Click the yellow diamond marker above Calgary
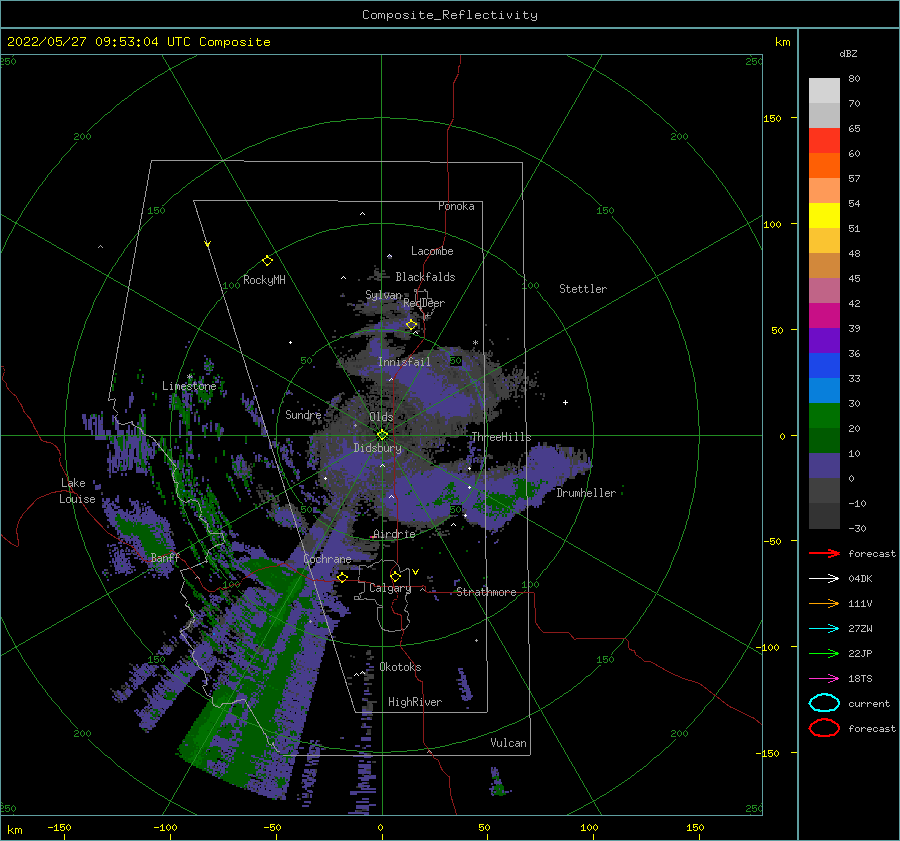The height and width of the screenshot is (841, 900). pyautogui.click(x=395, y=576)
